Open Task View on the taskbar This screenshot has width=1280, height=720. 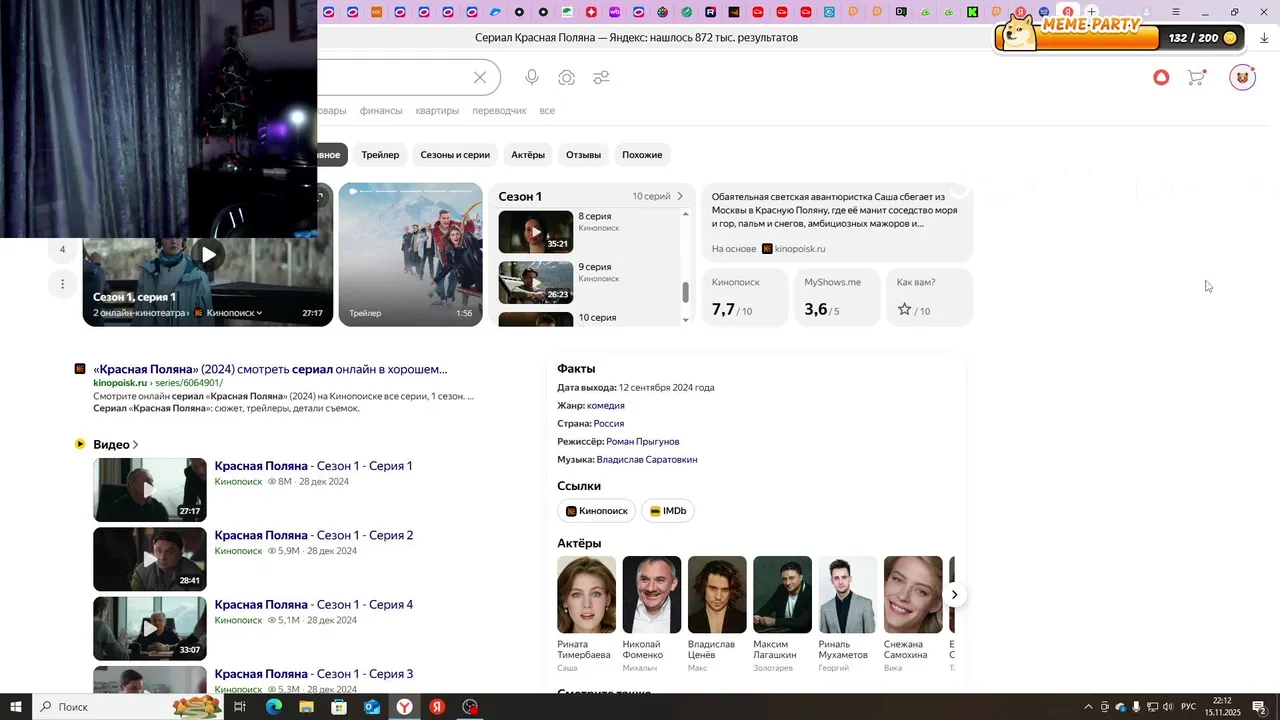click(240, 707)
